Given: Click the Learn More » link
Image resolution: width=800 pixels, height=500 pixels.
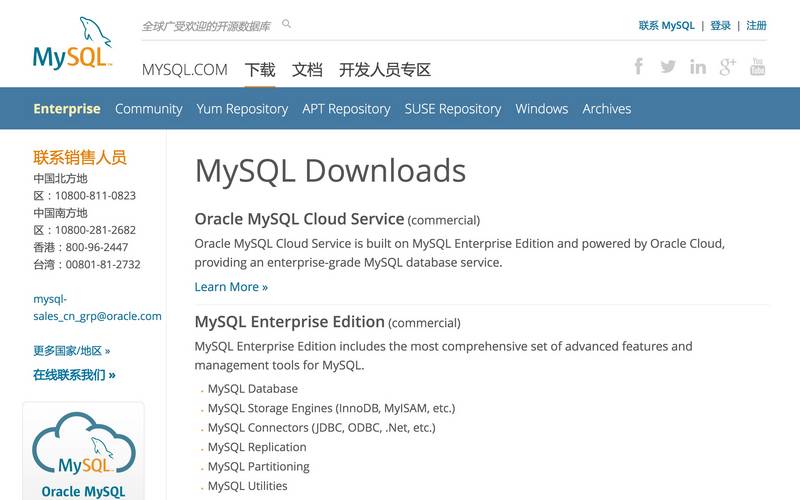Looking at the screenshot, I should (x=231, y=287).
